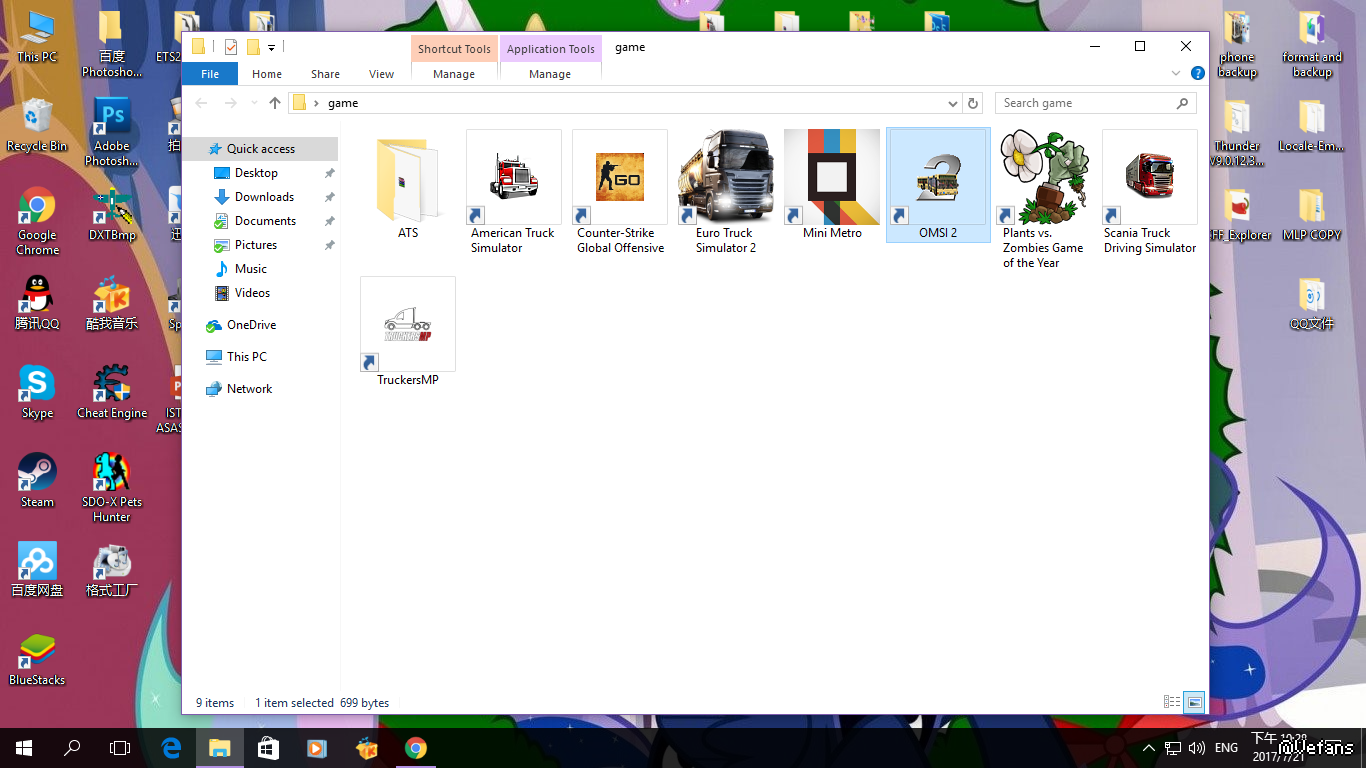Select Downloads in Quick access
The height and width of the screenshot is (768, 1366).
click(264, 197)
